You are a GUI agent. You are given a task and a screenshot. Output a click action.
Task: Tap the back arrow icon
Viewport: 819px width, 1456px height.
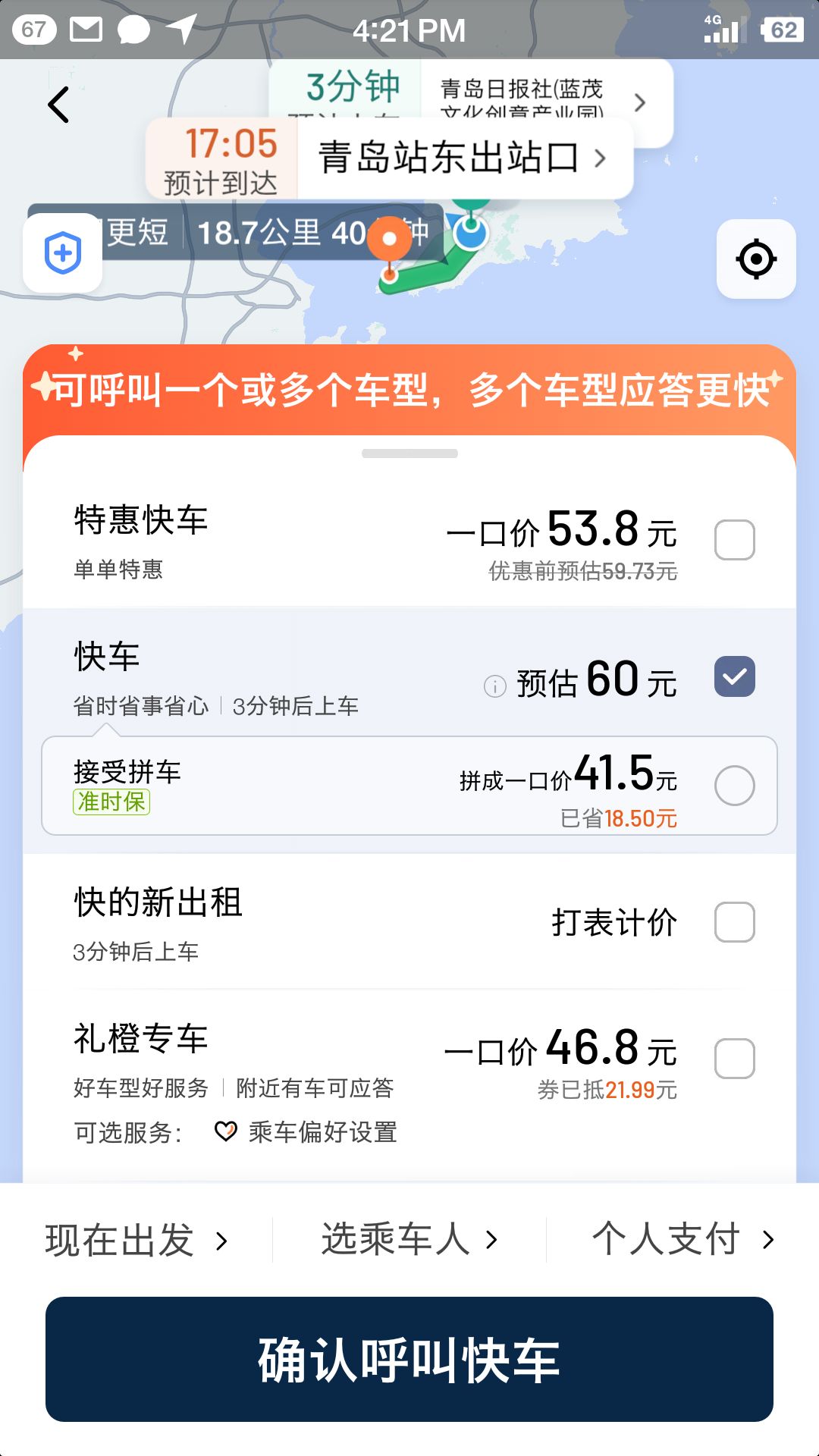(x=59, y=105)
